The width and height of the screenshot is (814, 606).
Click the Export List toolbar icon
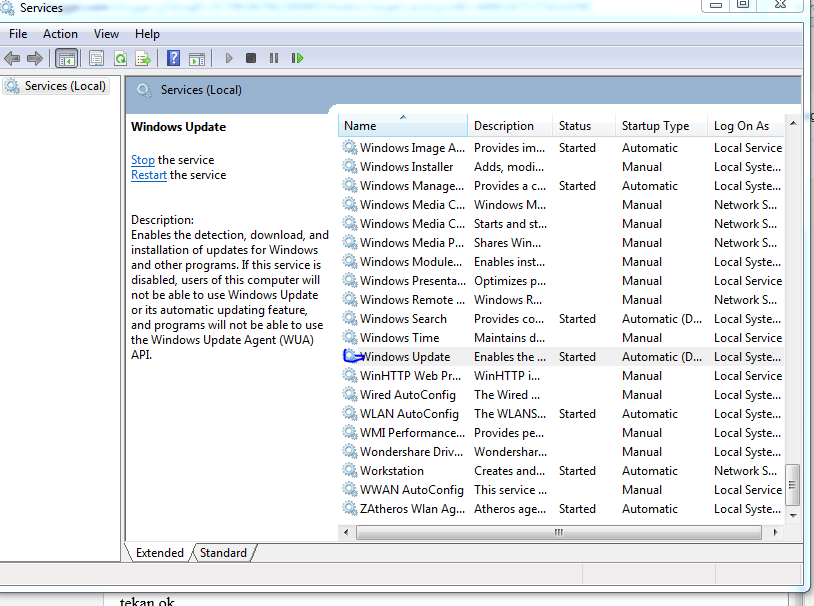[143, 58]
